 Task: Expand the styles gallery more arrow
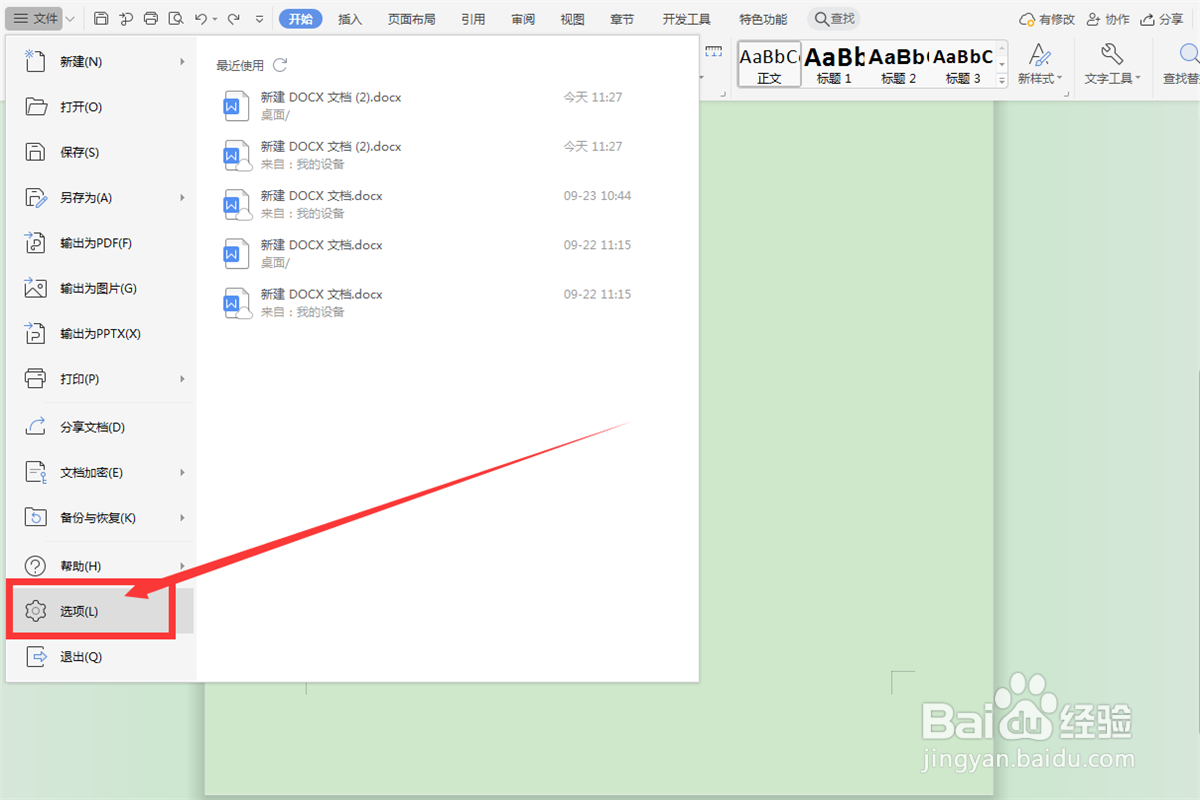coord(1002,79)
